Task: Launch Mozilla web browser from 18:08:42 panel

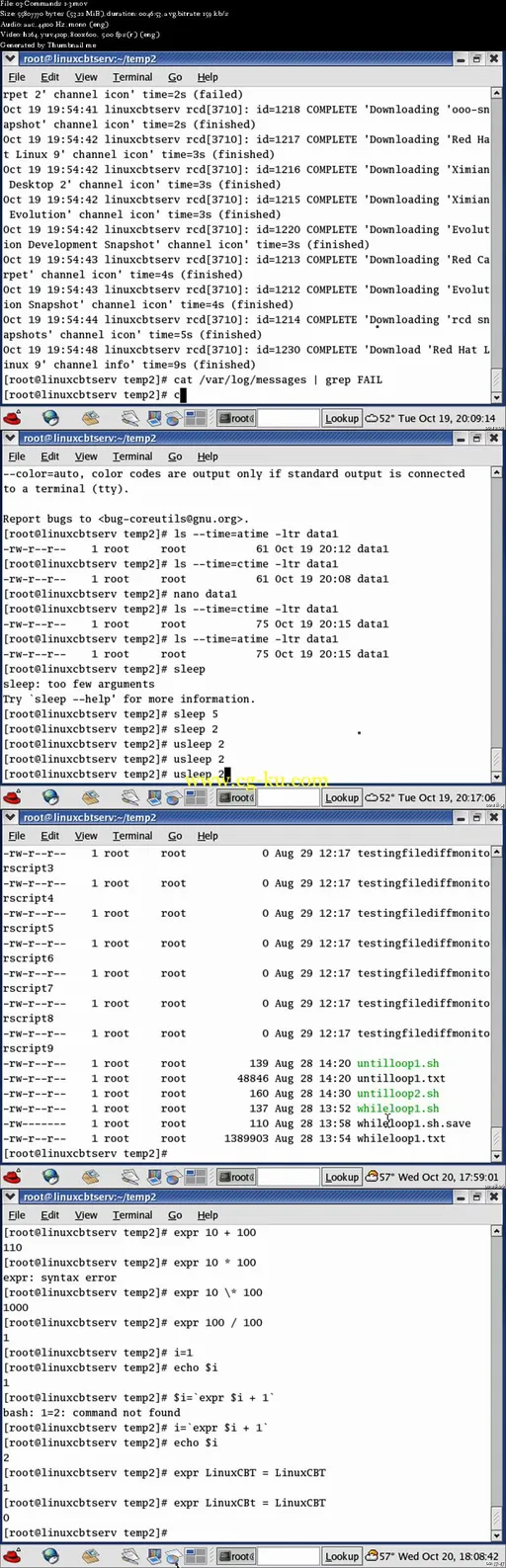Action: tap(50, 1556)
